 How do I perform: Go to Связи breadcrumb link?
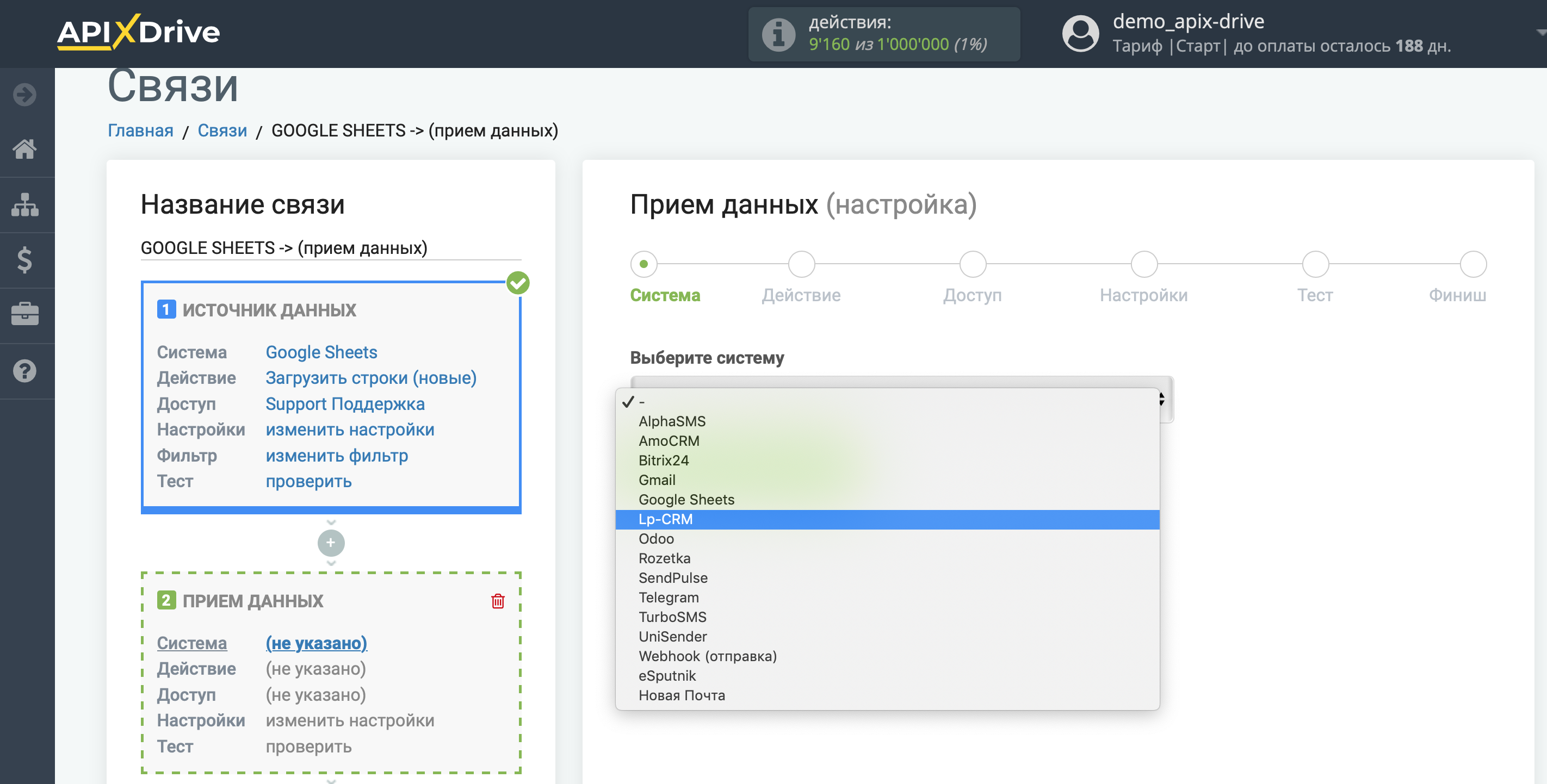pyautogui.click(x=222, y=130)
